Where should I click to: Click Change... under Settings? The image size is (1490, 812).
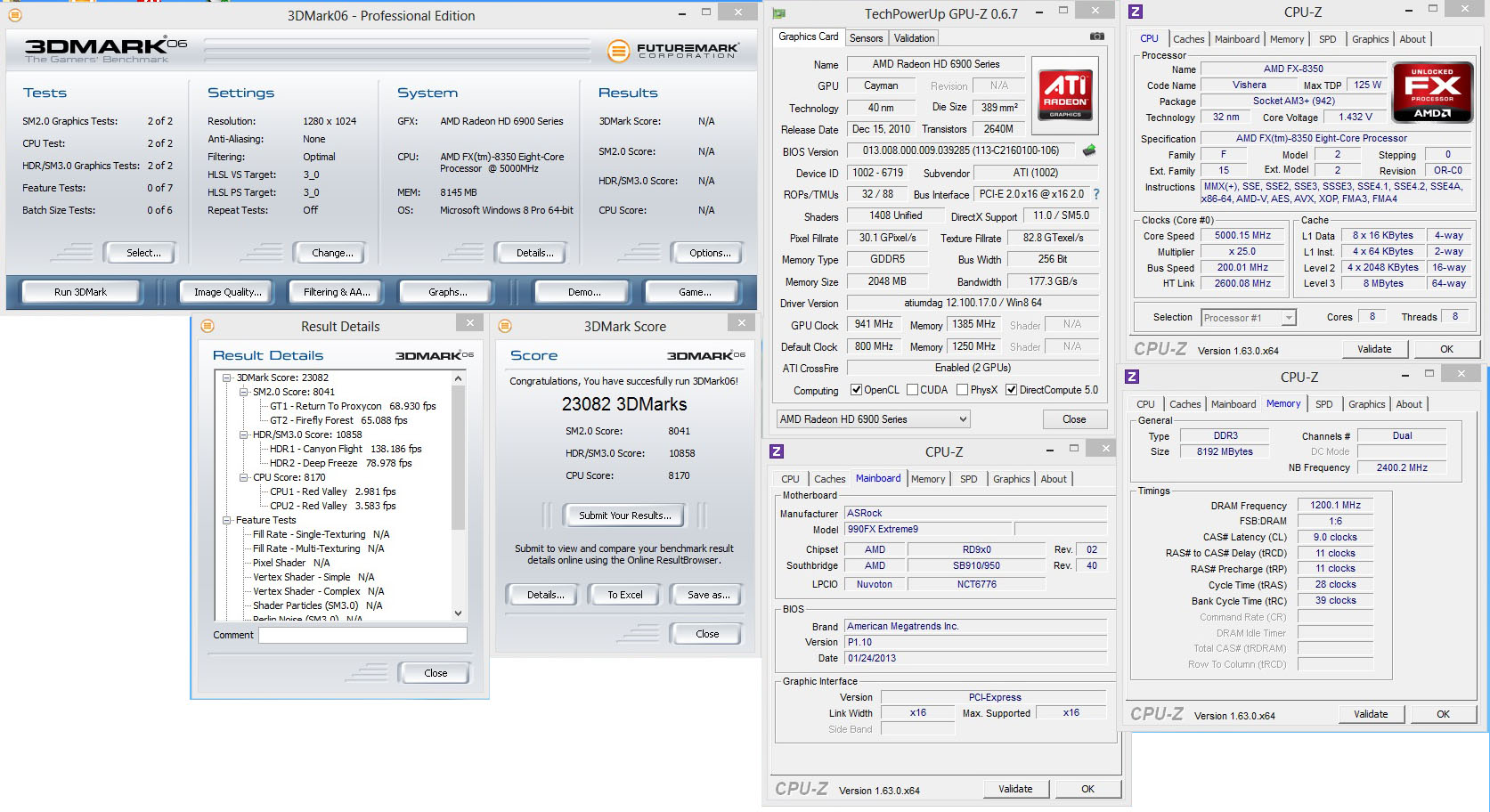[332, 253]
